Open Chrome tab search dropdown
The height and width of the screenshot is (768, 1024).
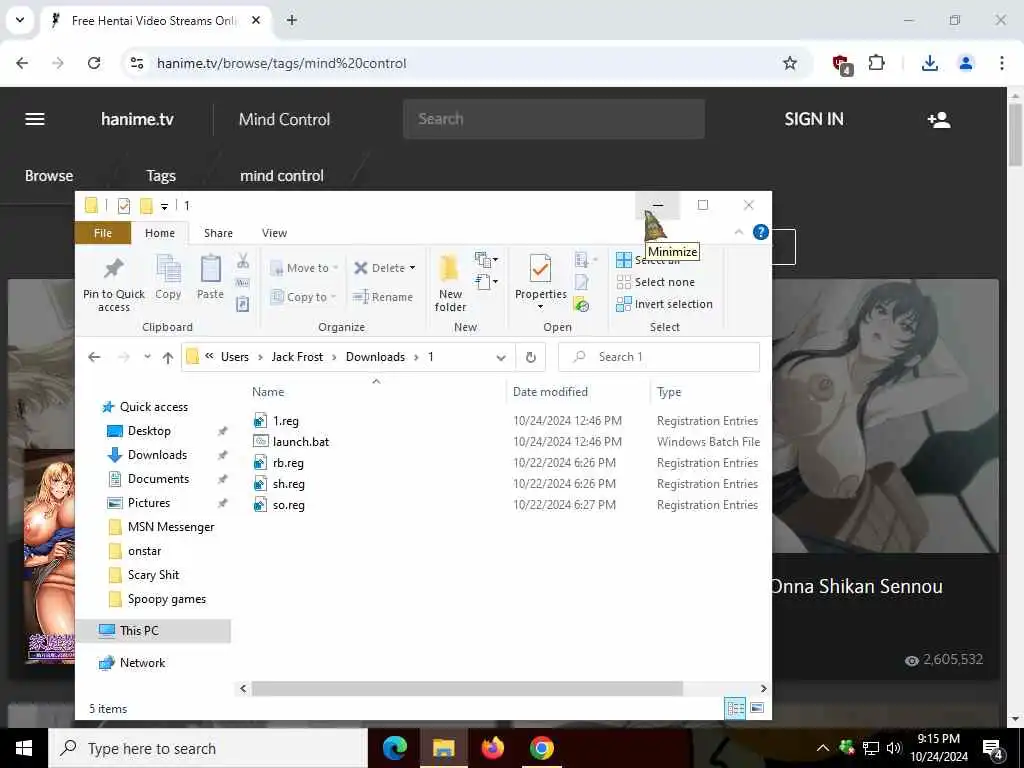click(x=20, y=20)
